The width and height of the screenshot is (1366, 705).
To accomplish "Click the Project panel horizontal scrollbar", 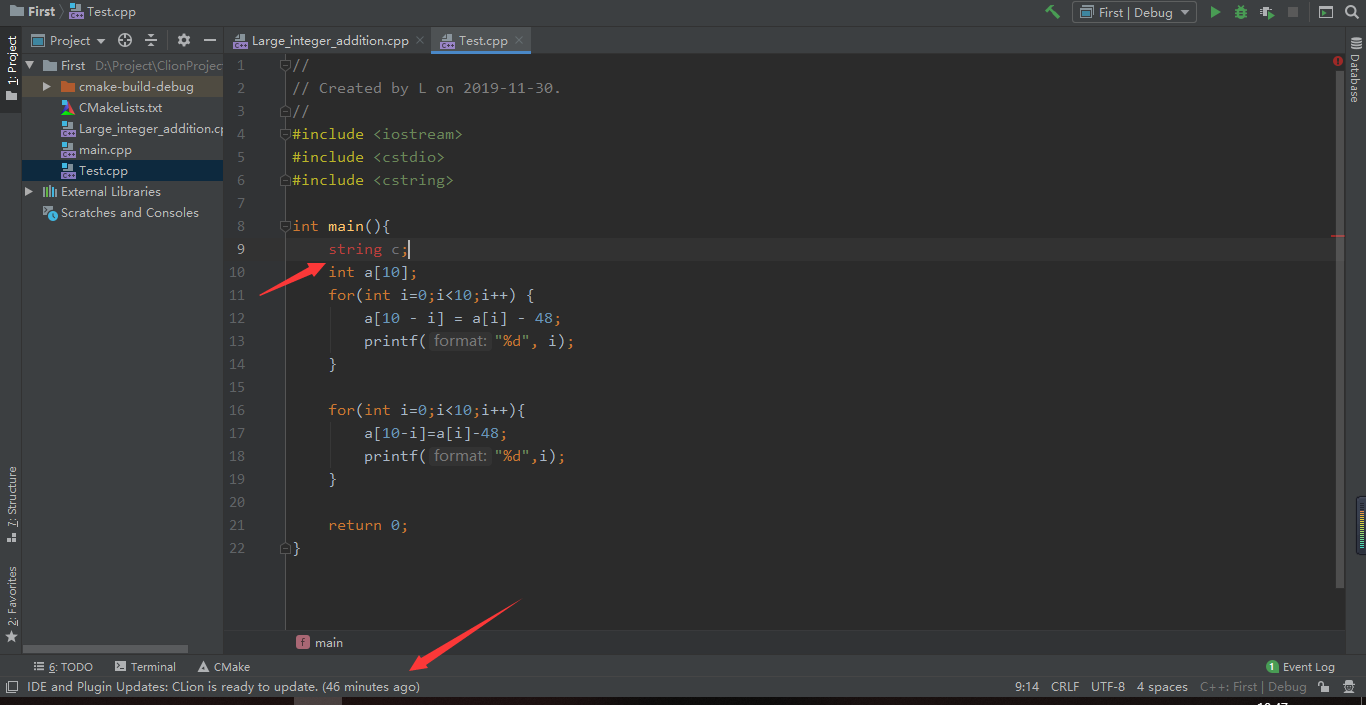I will (x=105, y=649).
